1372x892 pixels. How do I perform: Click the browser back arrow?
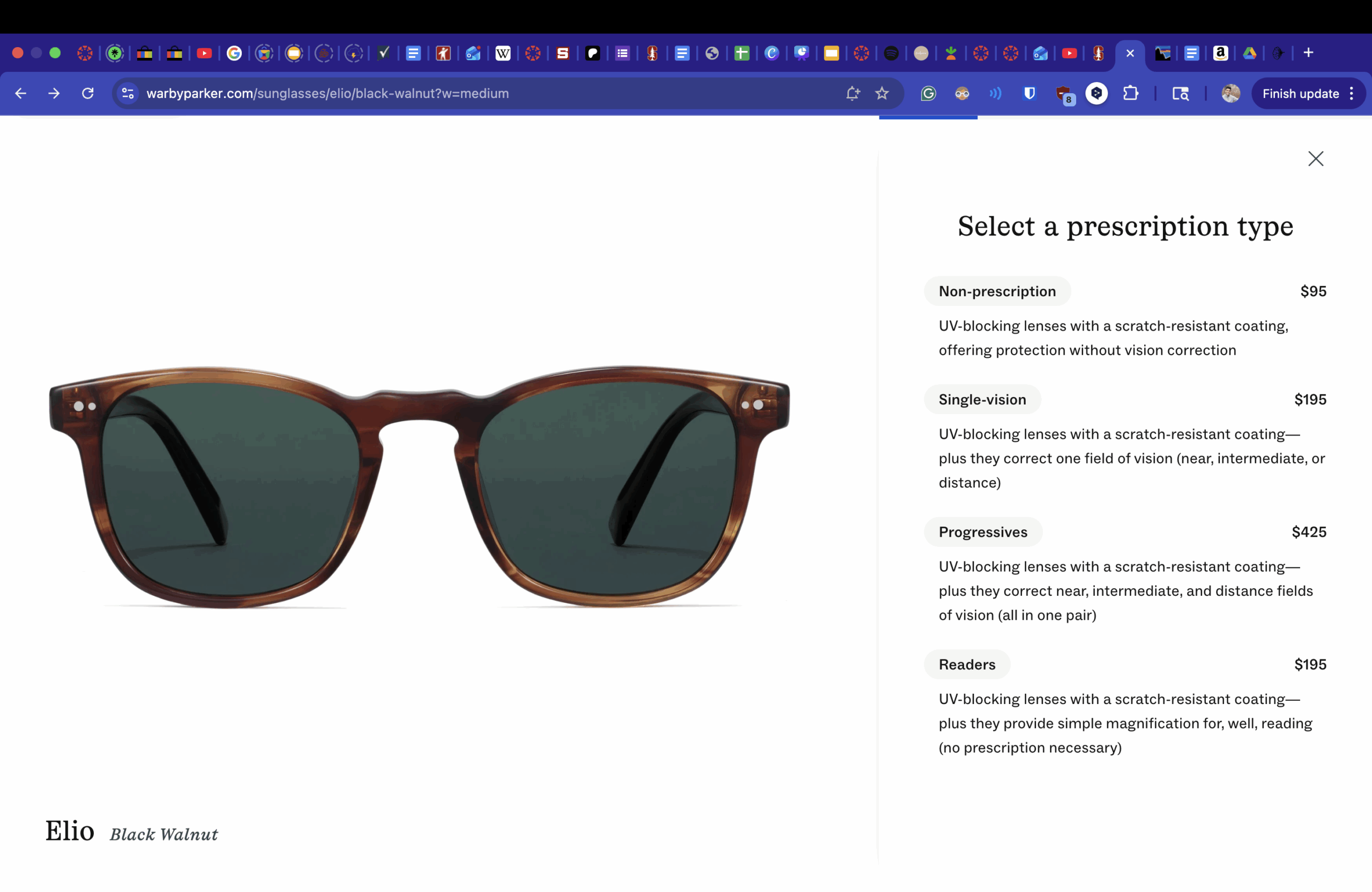pyautogui.click(x=21, y=93)
